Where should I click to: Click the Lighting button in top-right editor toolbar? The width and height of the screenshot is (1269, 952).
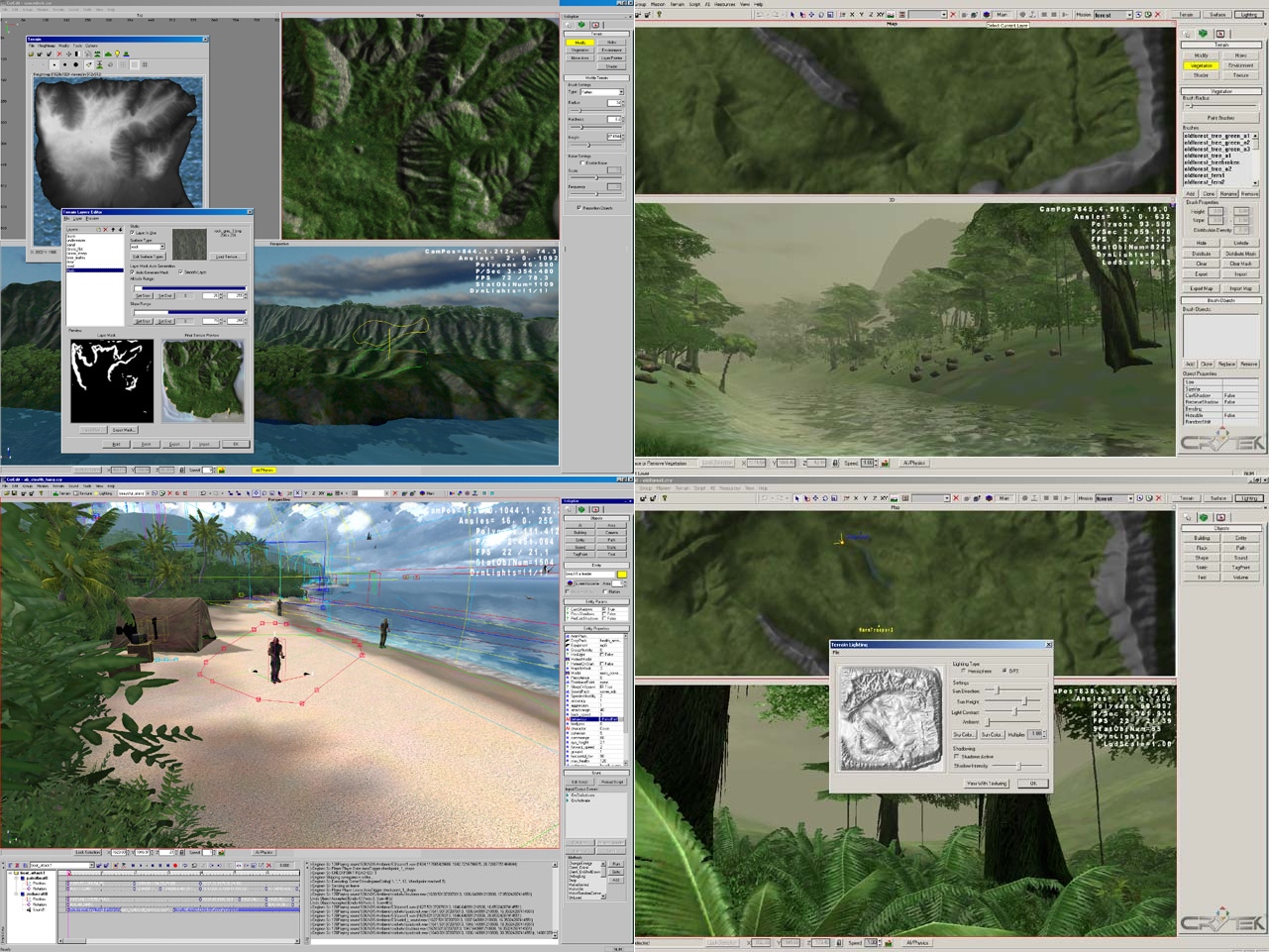[x=1250, y=15]
